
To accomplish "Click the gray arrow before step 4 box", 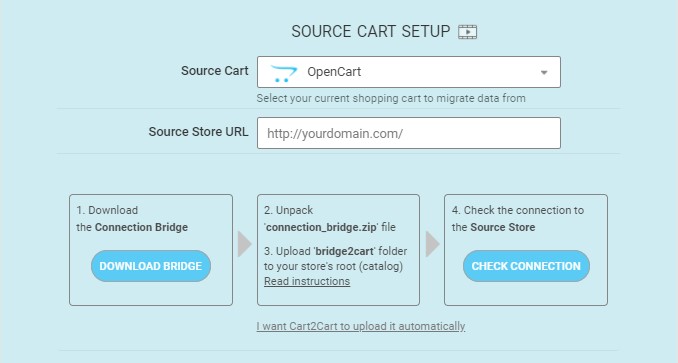I will (x=433, y=244).
